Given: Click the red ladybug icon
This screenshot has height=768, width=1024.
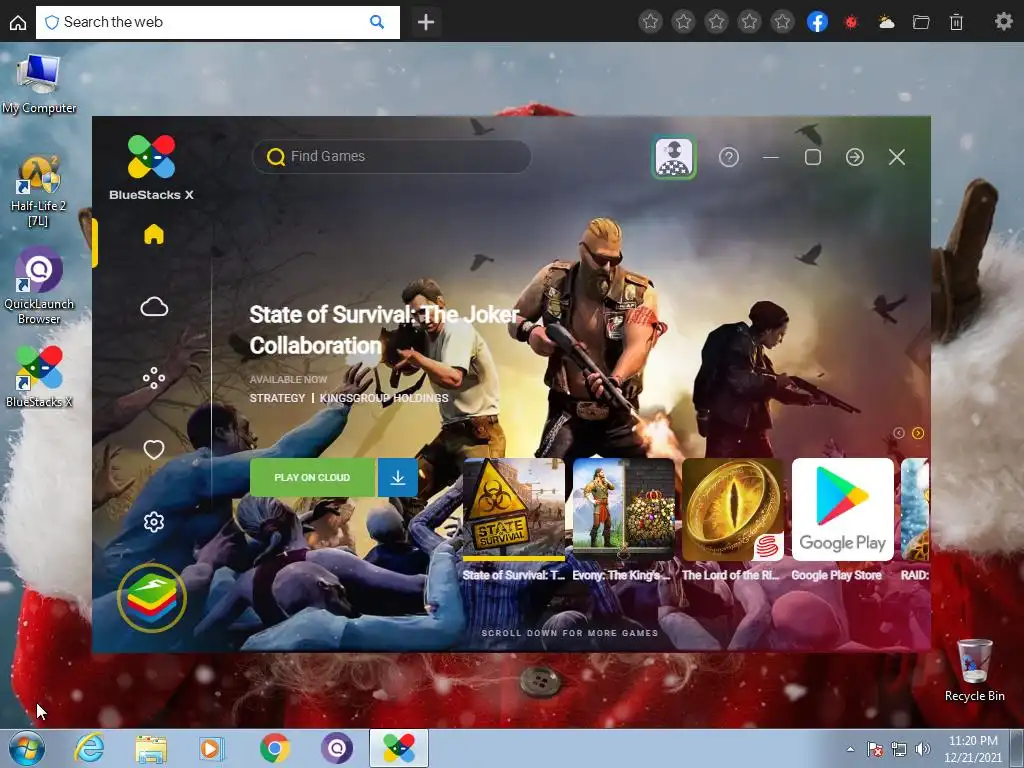Looking at the screenshot, I should click(851, 22).
